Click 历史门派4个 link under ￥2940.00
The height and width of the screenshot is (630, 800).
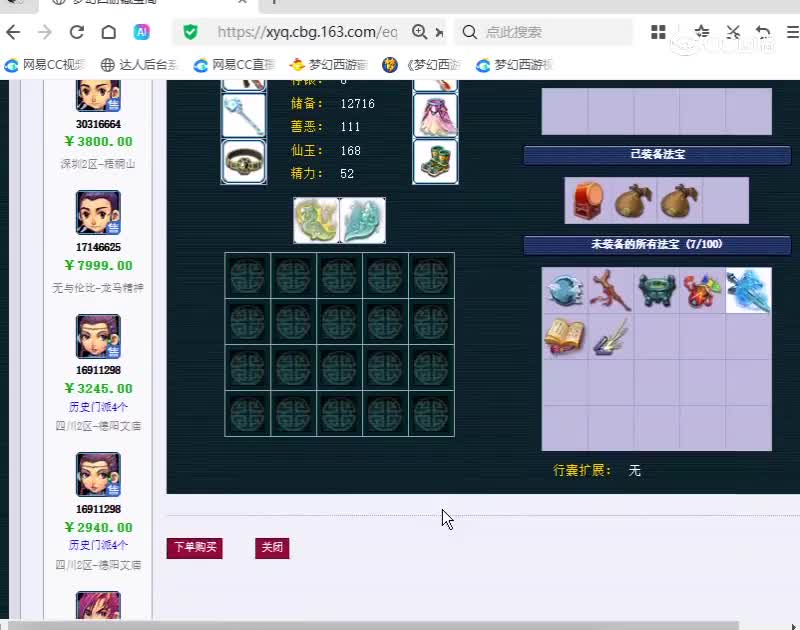point(98,545)
